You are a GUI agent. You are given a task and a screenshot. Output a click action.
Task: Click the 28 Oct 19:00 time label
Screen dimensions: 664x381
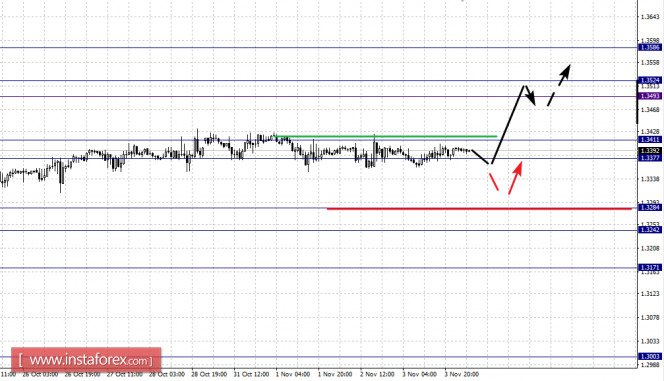click(209, 374)
